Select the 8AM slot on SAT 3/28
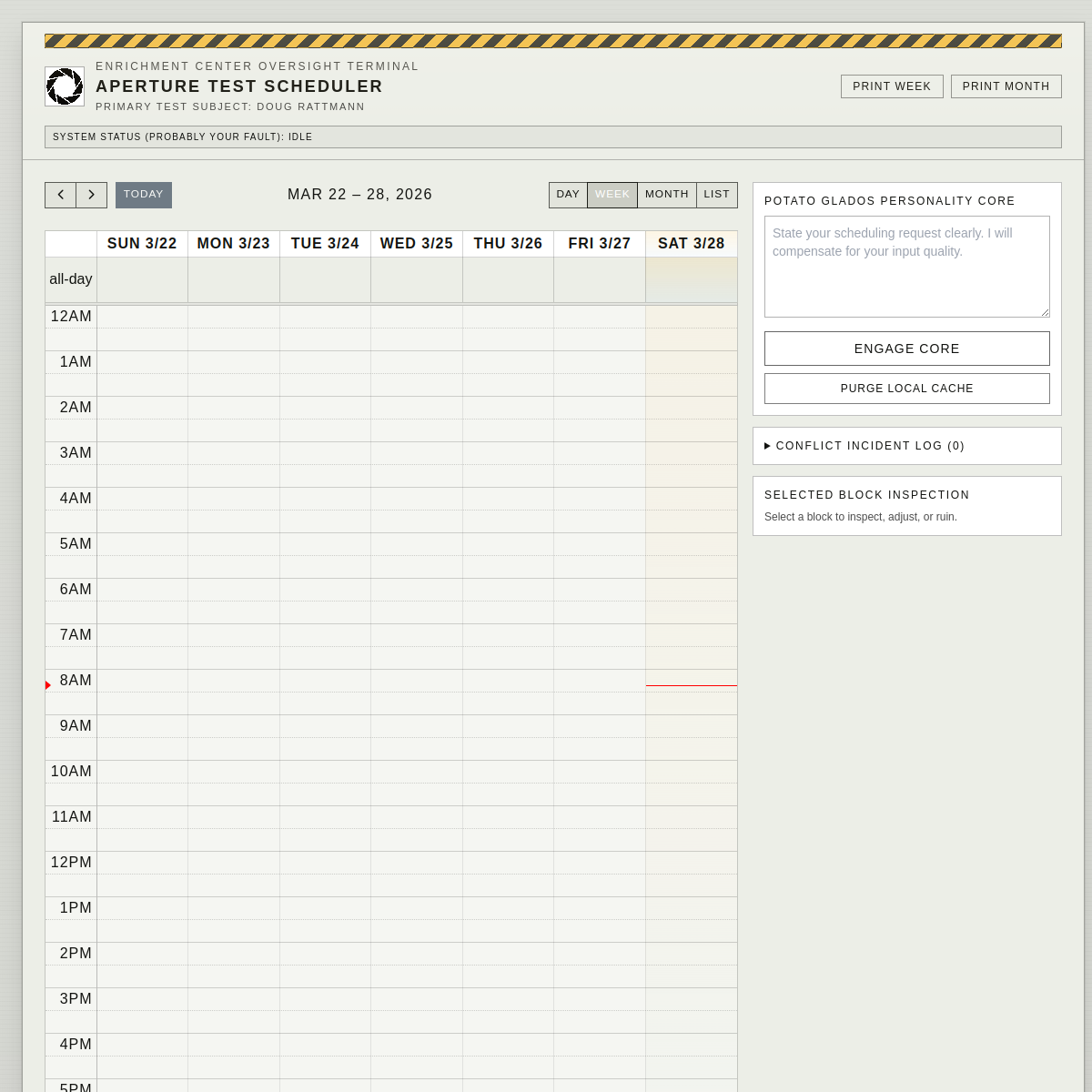The image size is (1092, 1092). click(x=692, y=692)
